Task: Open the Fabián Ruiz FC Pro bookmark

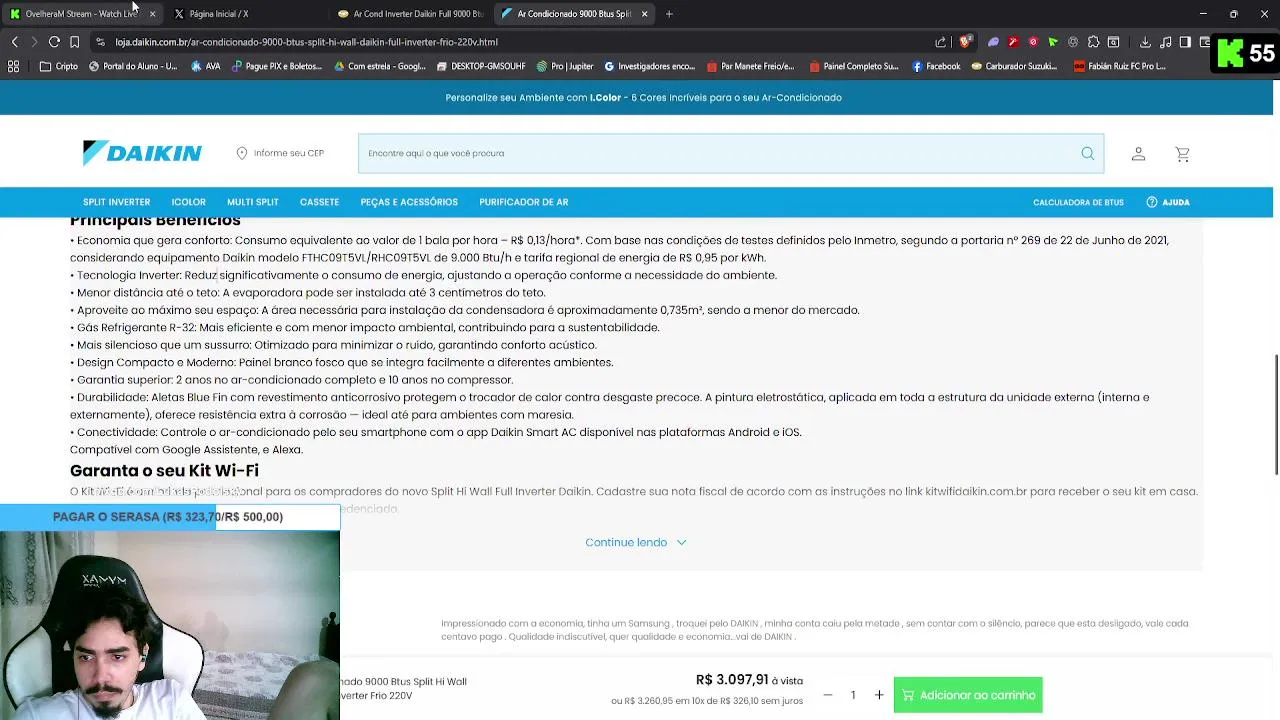Action: tap(1120, 66)
